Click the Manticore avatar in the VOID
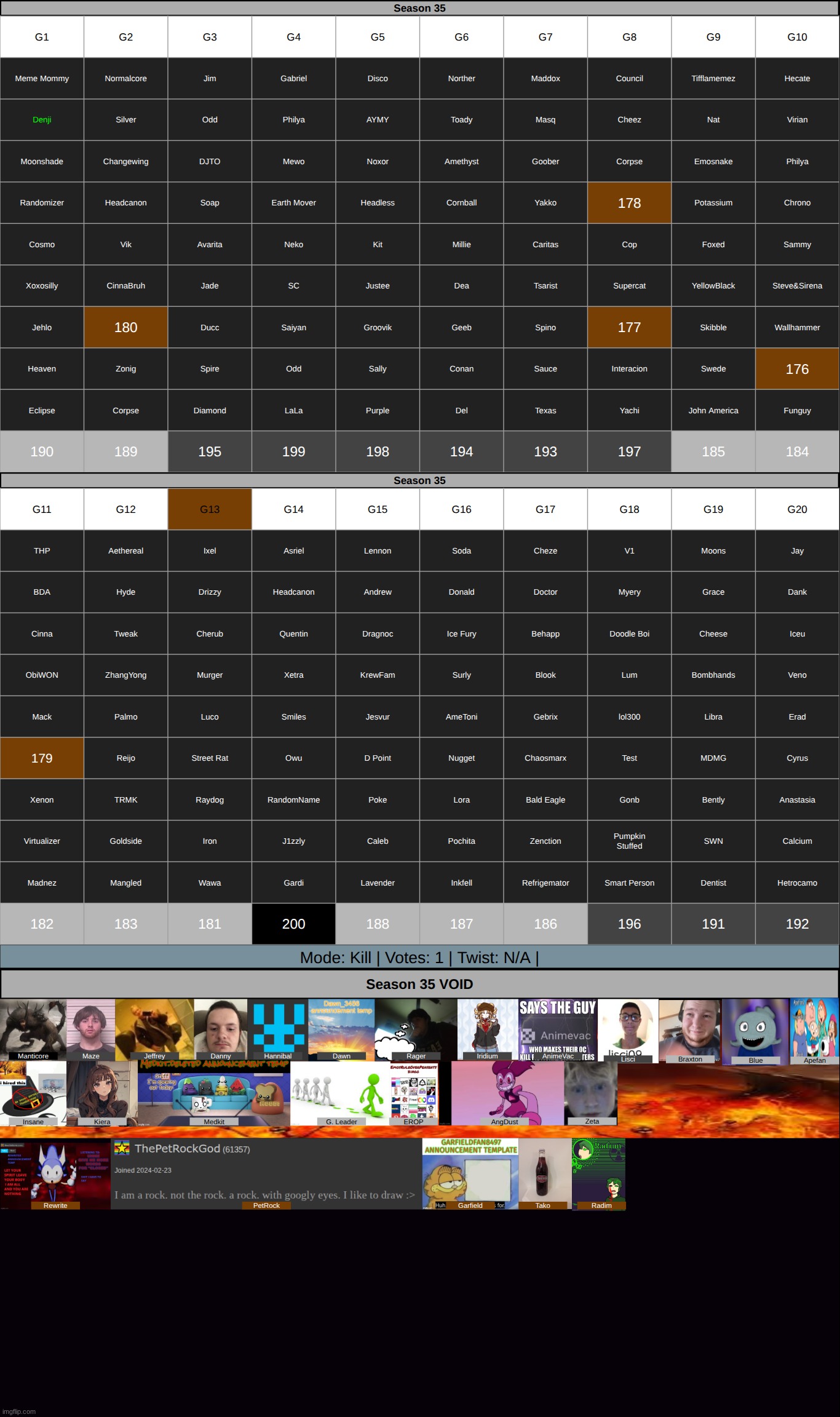The width and height of the screenshot is (840, 1417). pos(33,1028)
